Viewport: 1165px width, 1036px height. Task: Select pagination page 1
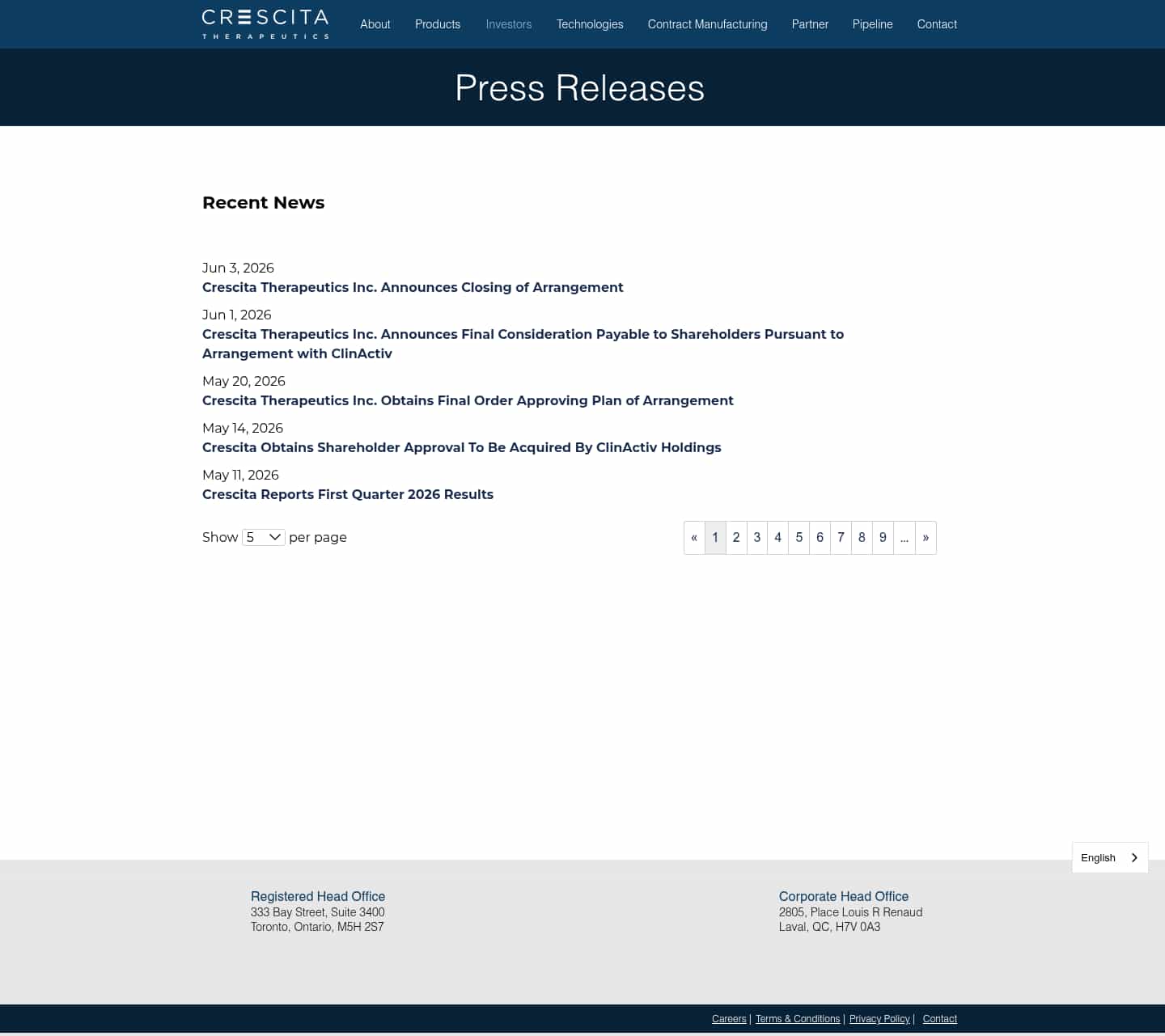pyautogui.click(x=715, y=538)
